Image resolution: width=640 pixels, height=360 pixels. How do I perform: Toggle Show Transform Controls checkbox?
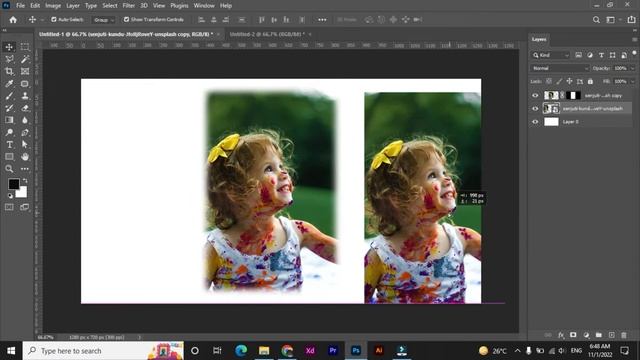coord(126,19)
